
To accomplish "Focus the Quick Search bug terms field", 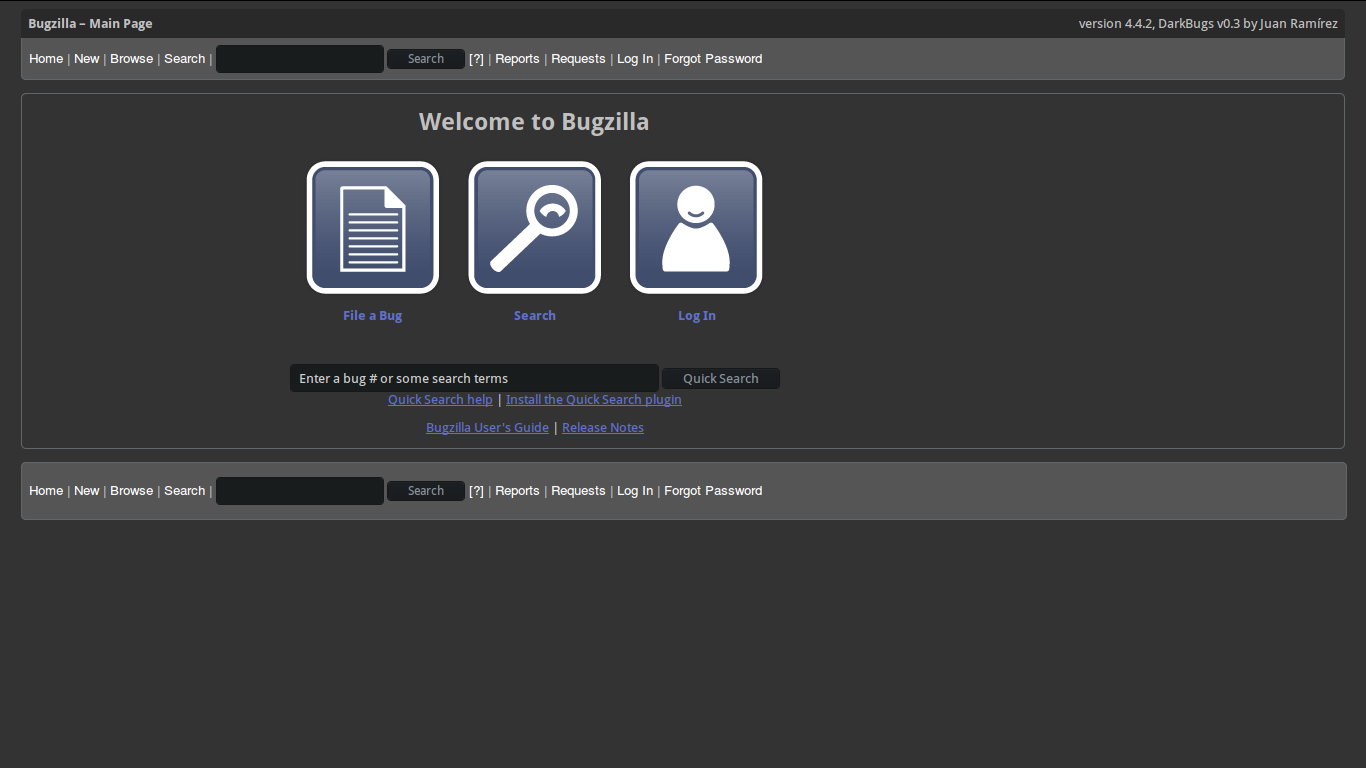I will [474, 378].
